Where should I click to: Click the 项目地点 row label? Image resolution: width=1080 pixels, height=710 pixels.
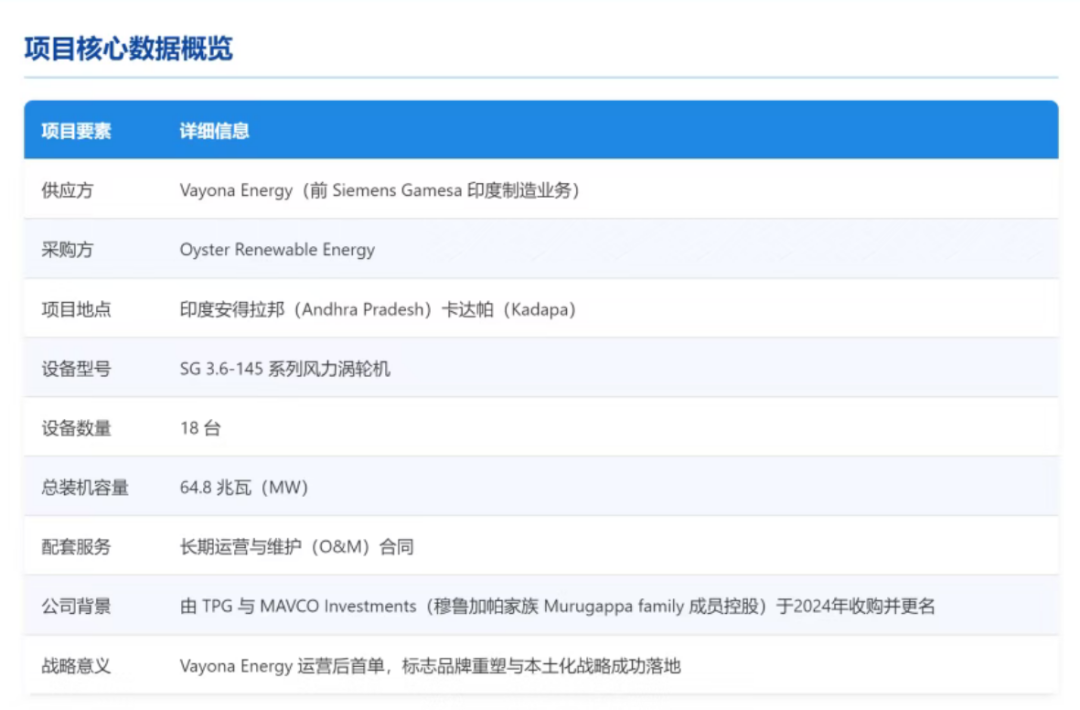pyautogui.click(x=76, y=309)
